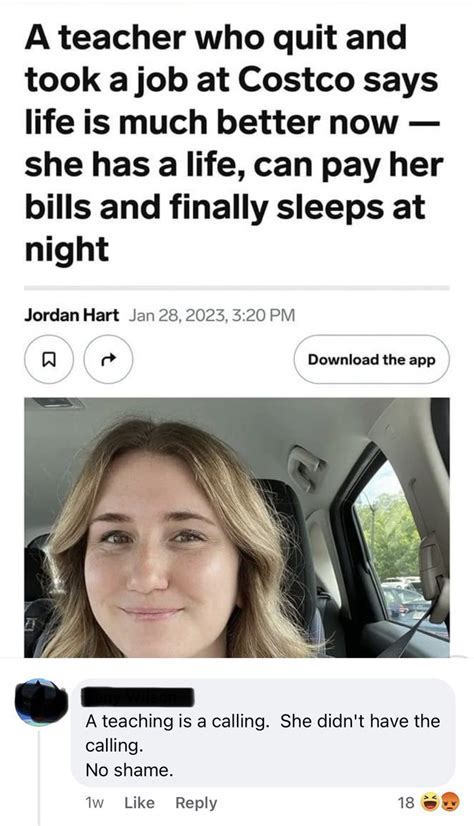Click the 'No shame.' comment line
Viewport: 474px width, 826px height.
click(x=129, y=770)
